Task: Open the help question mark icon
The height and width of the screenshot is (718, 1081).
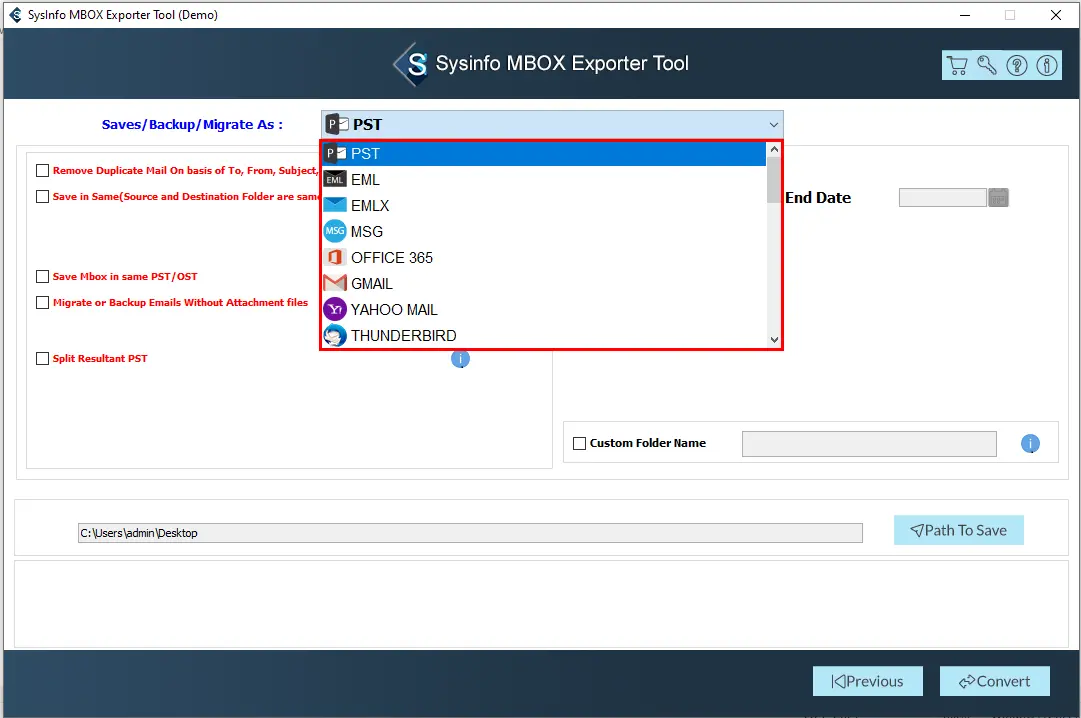Action: (1017, 66)
